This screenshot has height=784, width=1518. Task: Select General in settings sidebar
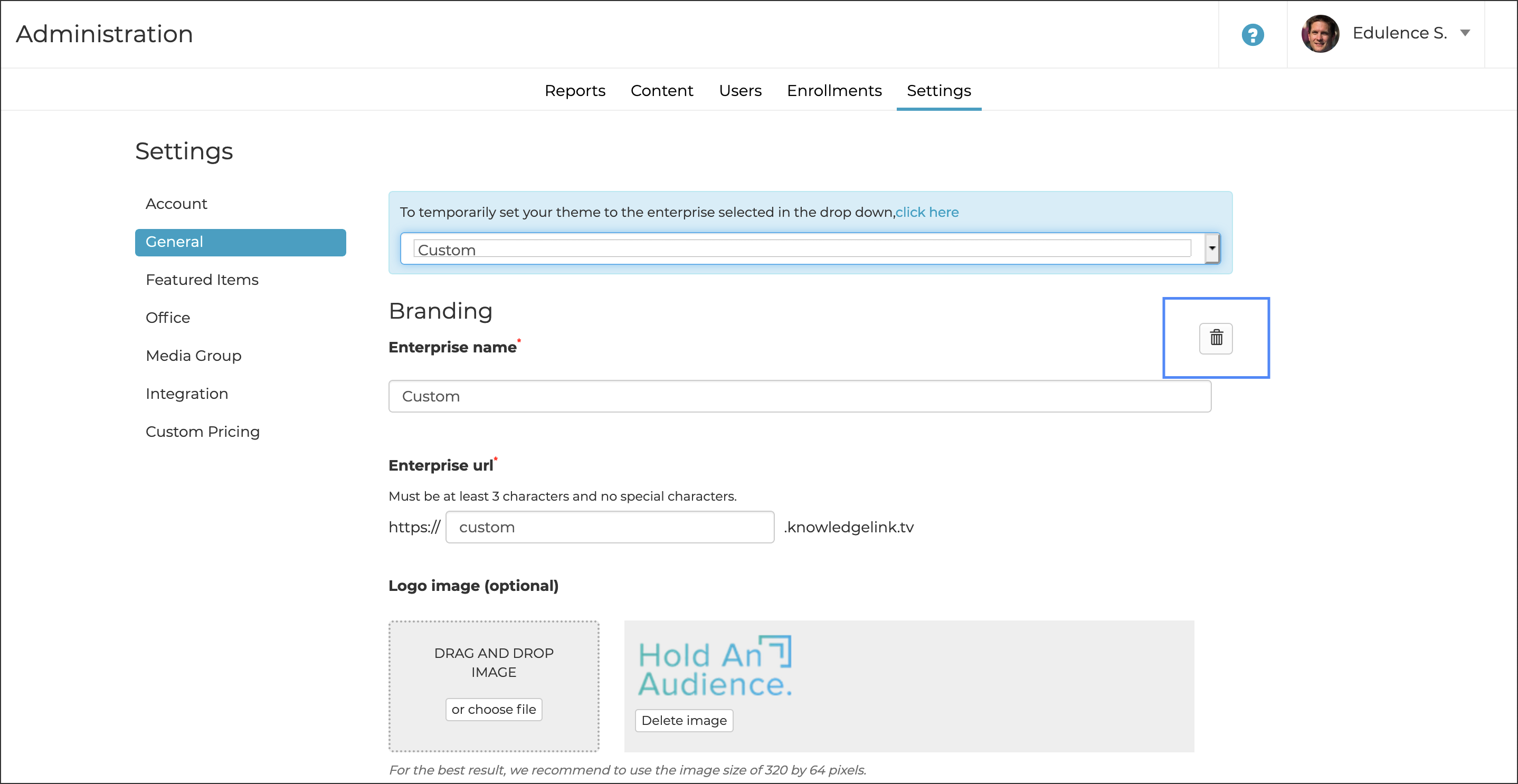(241, 242)
